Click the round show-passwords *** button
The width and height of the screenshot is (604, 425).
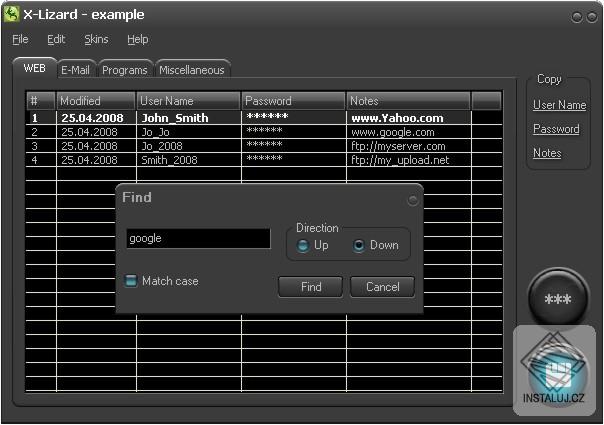pyautogui.click(x=558, y=297)
